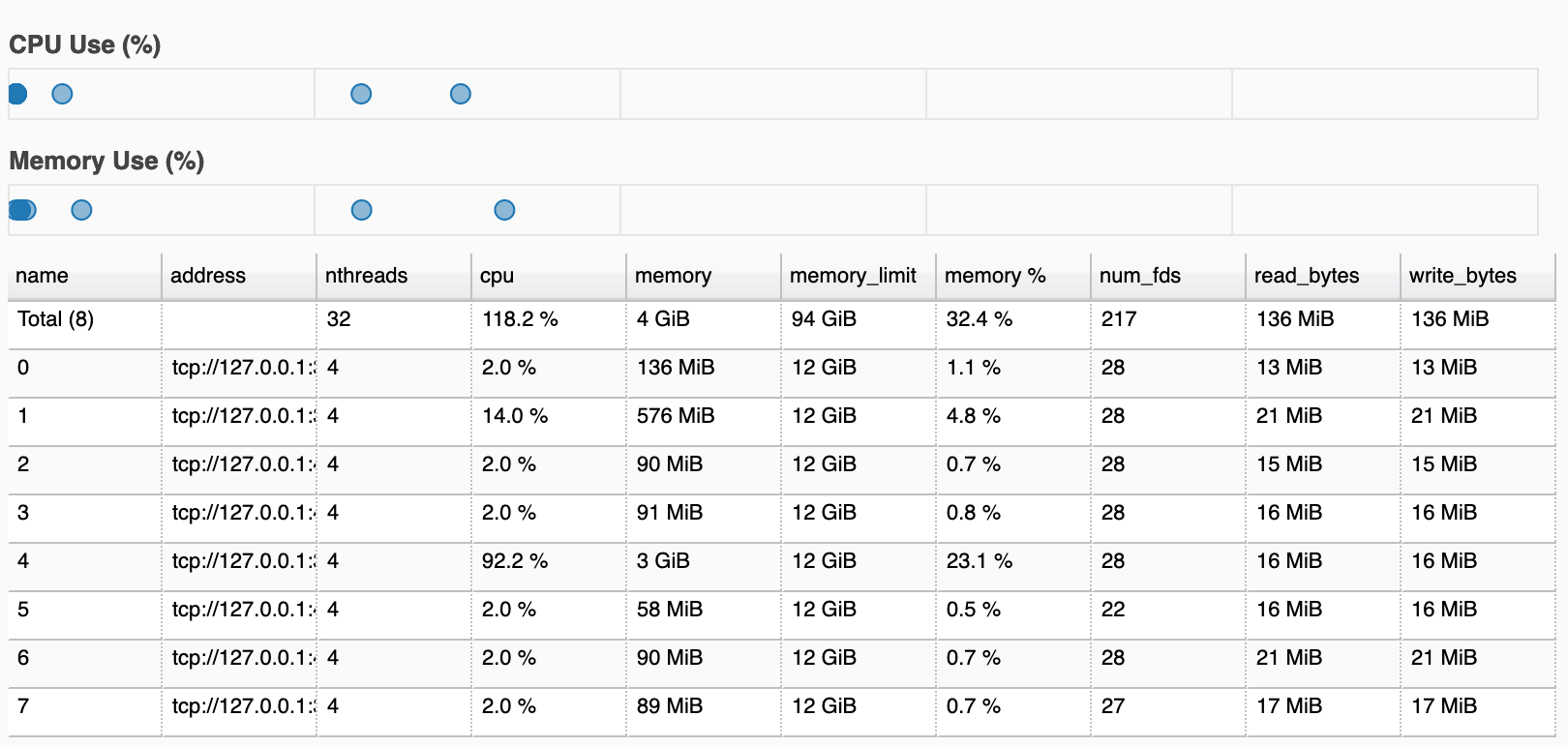Select the Total (8) summary row
This screenshot has height=747, width=1568.
tap(56, 319)
